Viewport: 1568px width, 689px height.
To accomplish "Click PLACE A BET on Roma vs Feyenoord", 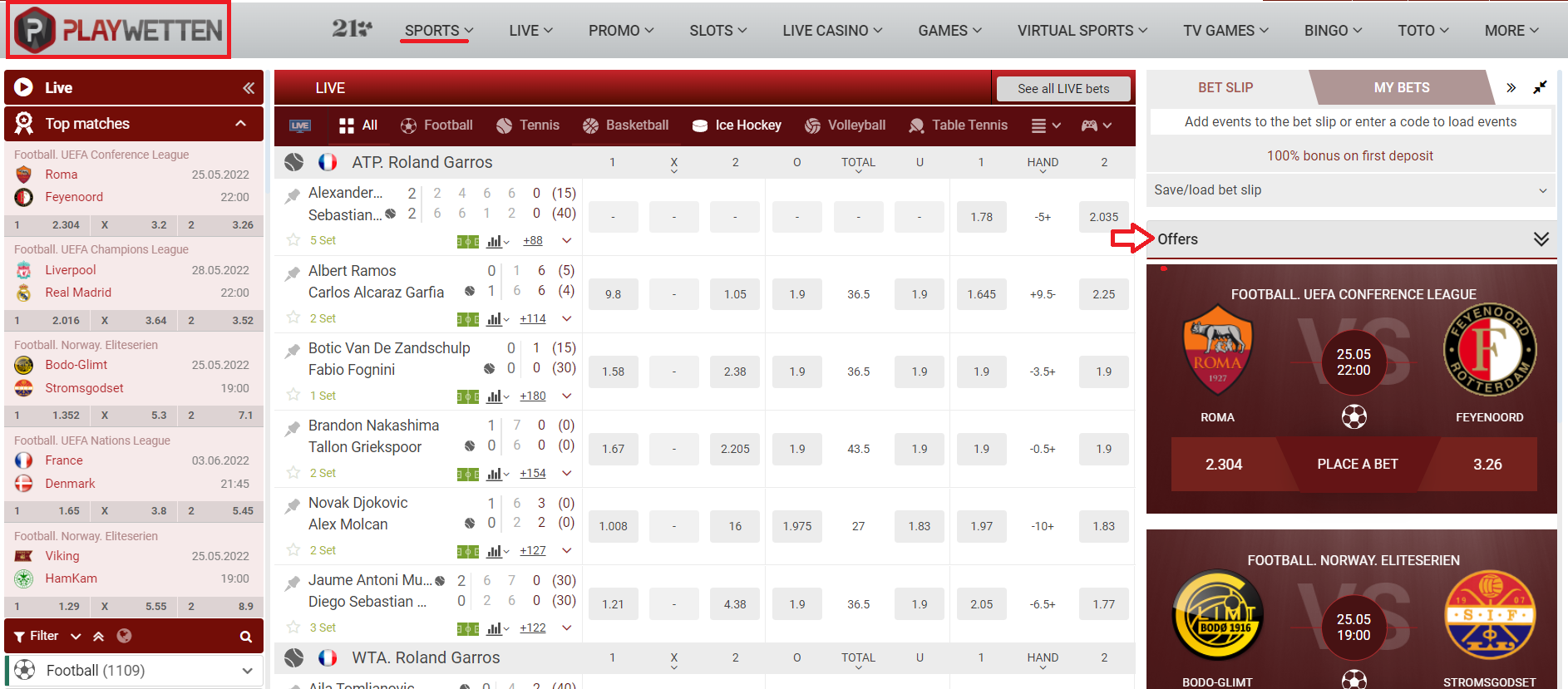I will point(1357,464).
